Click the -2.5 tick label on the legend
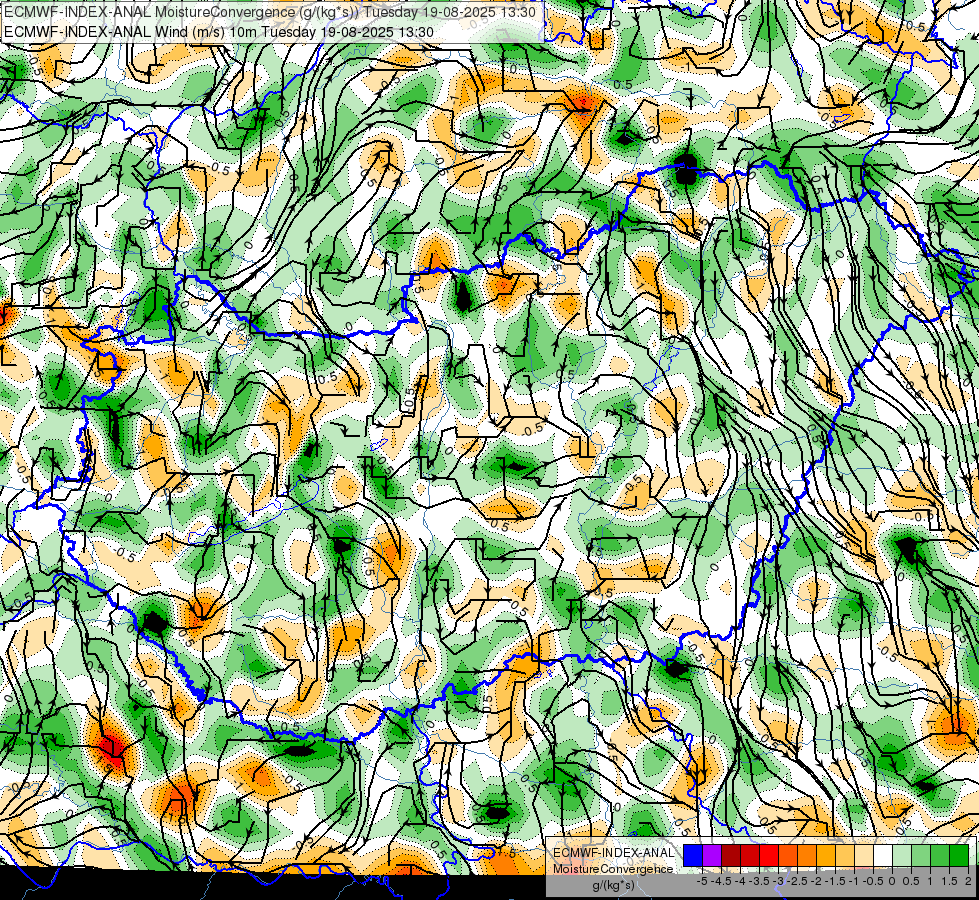 798,881
